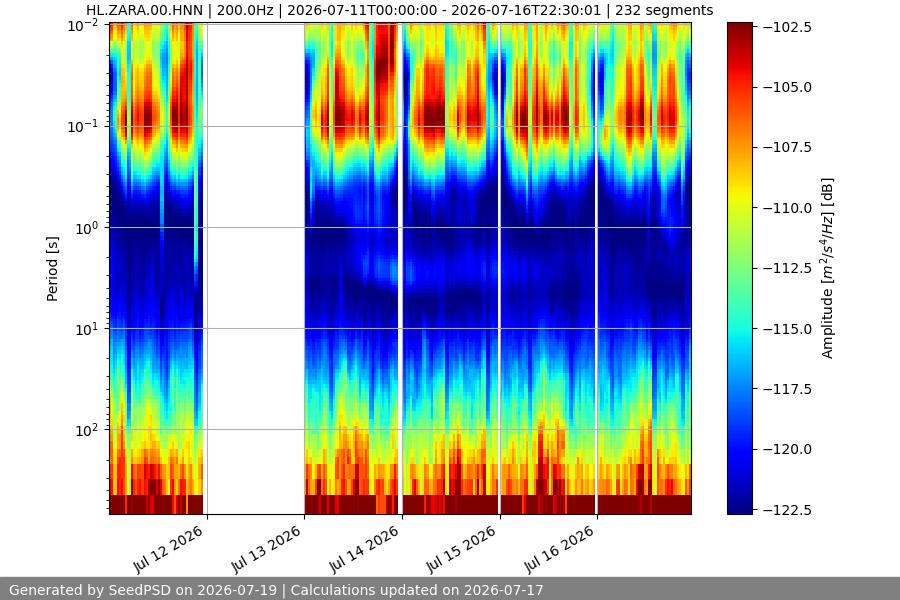The height and width of the screenshot is (600, 900).
Task: Click the Jul 13 2026 date tick label
Action: pos(266,549)
